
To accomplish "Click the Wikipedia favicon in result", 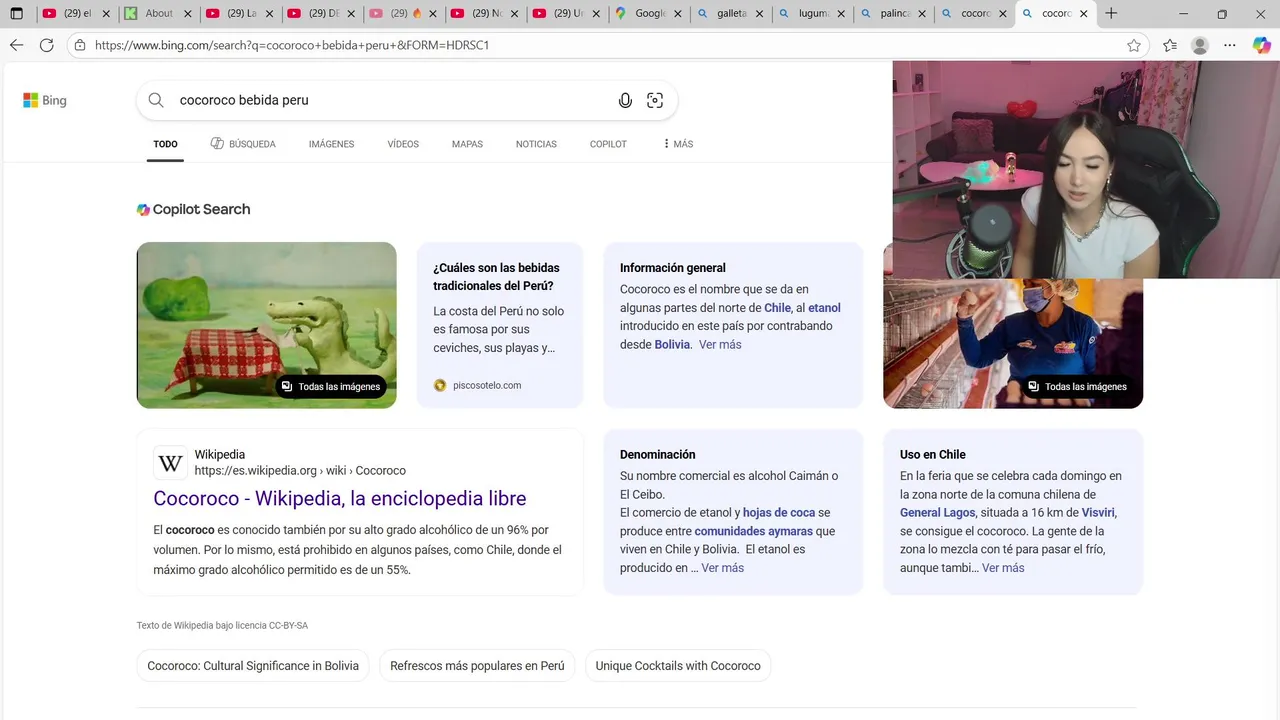I will [170, 463].
